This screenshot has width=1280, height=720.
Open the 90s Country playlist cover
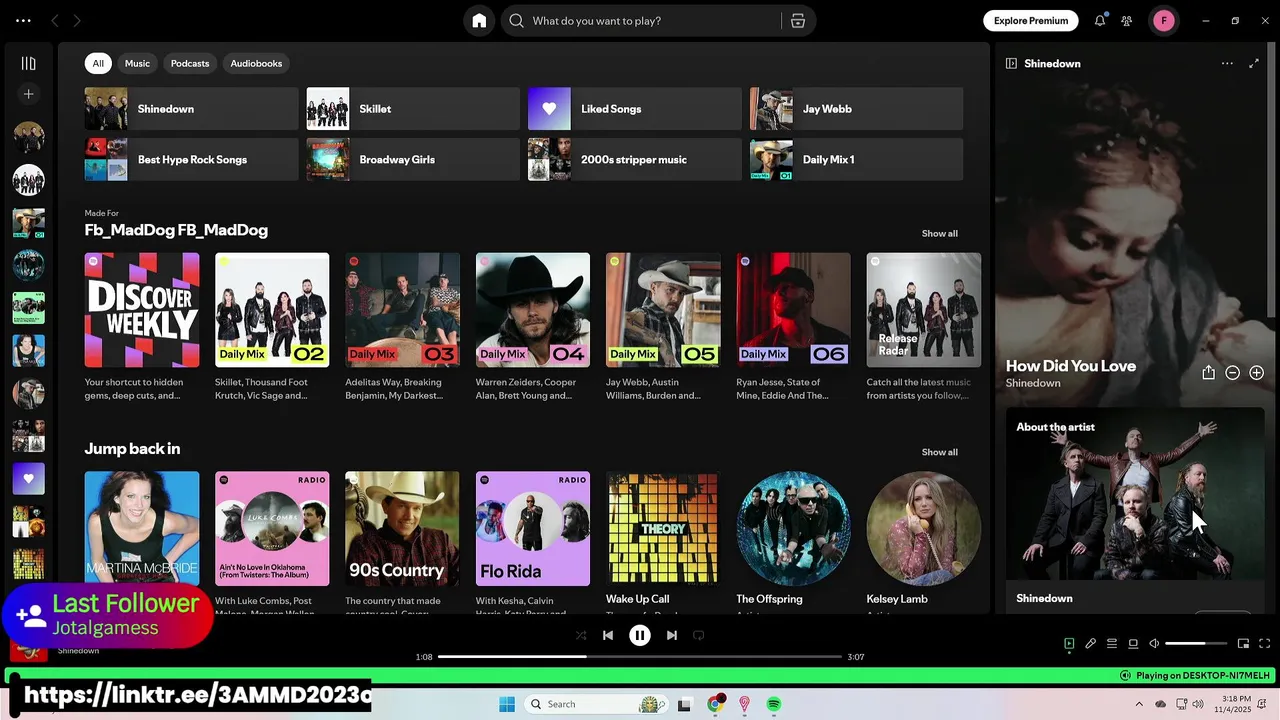[402, 529]
